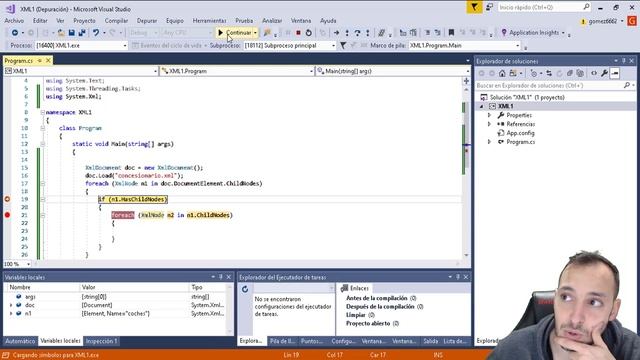This screenshot has width=640, height=360.
Task: Toggle the breakpoint on line 21
Action: [7, 215]
